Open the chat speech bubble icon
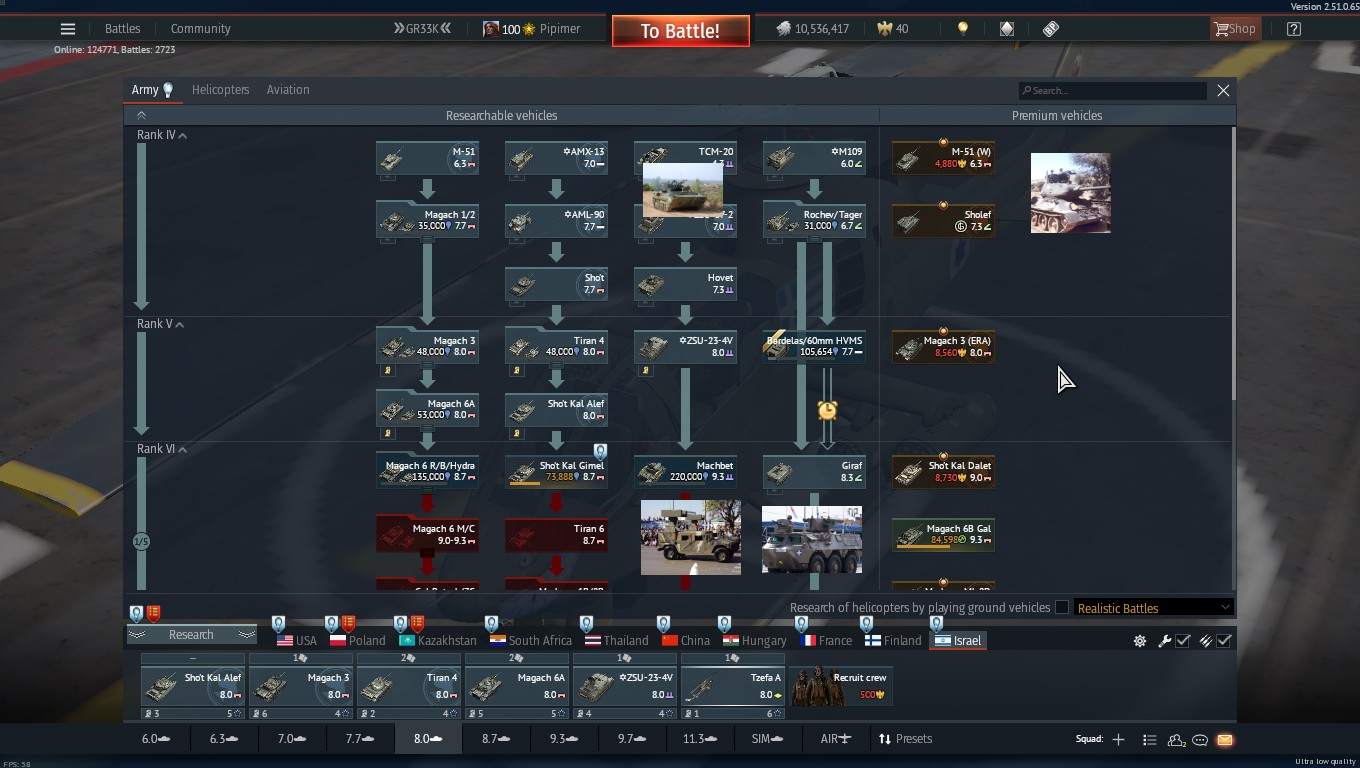 1200,740
